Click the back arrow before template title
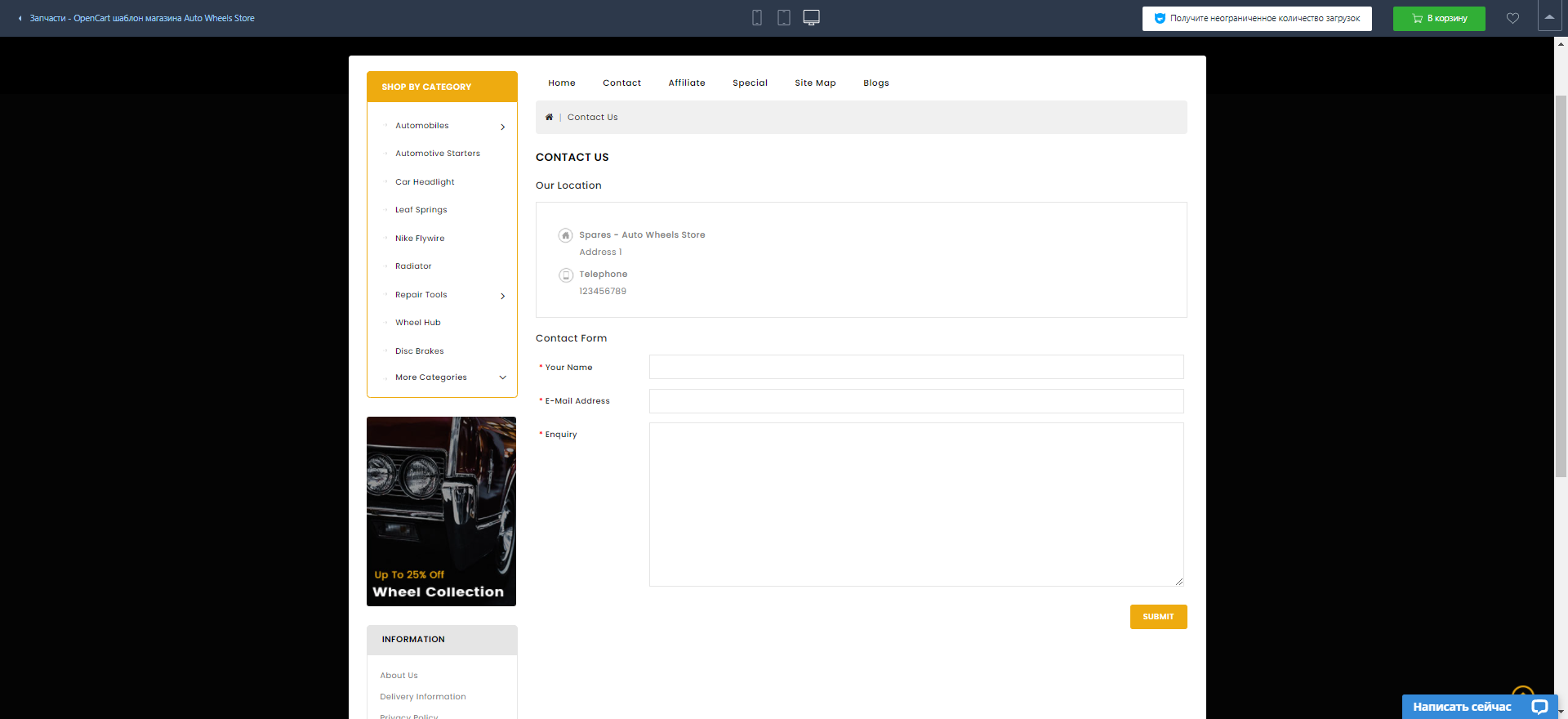The height and width of the screenshot is (719, 1568). (20, 18)
